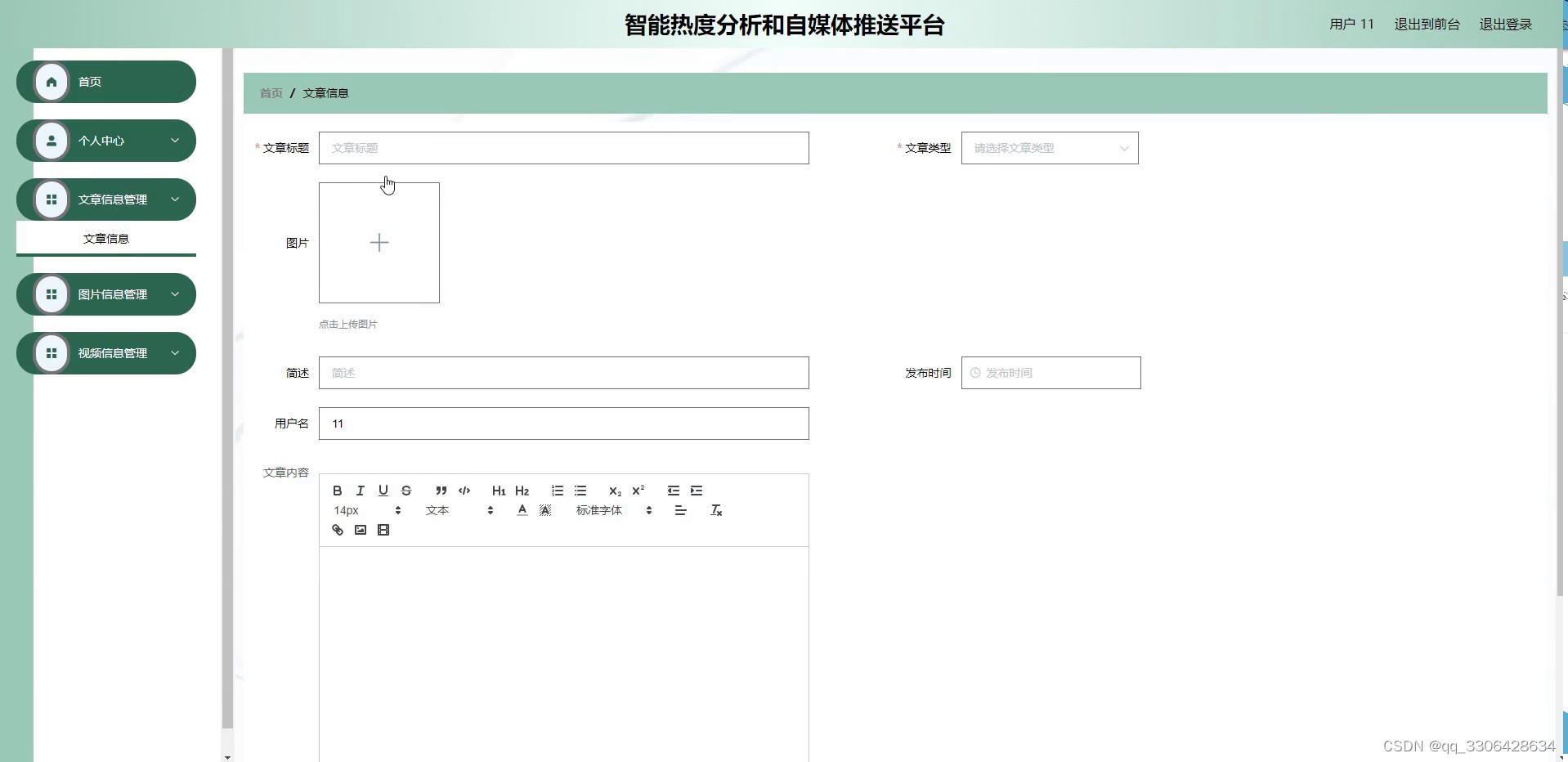Click the 图片信息管理 grid icon
Image resolution: width=1568 pixels, height=762 pixels.
(x=52, y=294)
